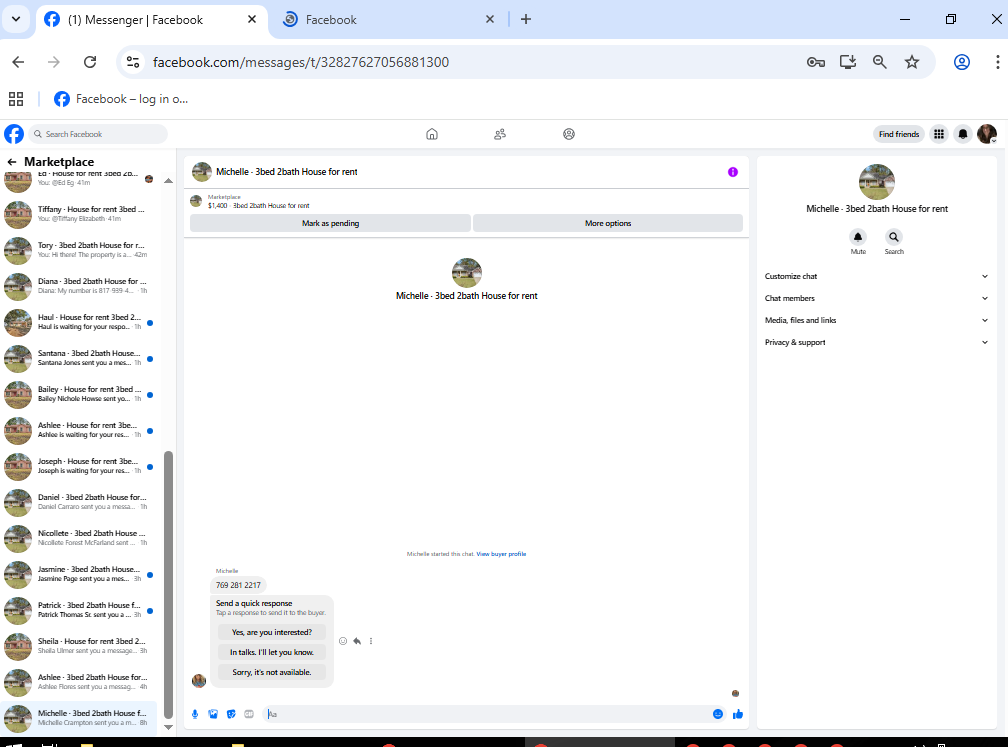1008x747 pixels.
Task: Reload the page in browser
Action: click(90, 62)
